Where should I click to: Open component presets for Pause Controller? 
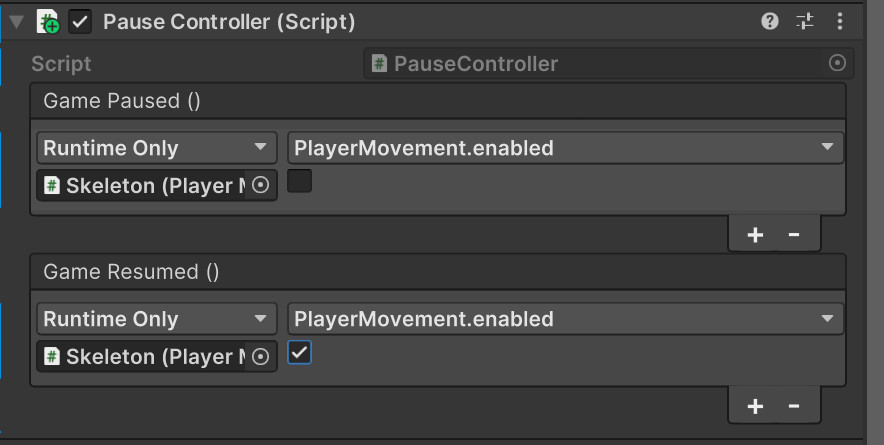click(805, 21)
